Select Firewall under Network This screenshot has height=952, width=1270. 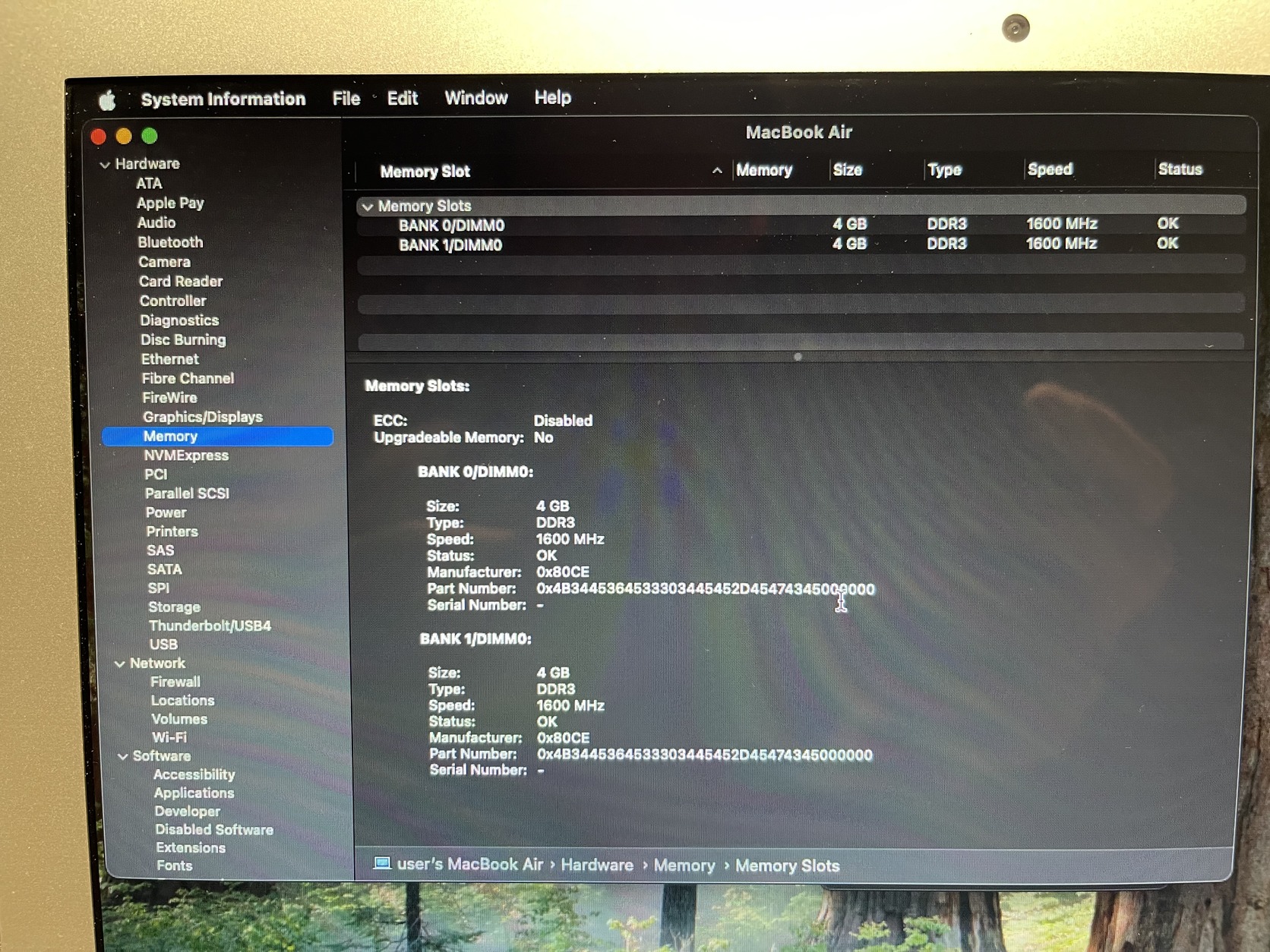point(175,682)
